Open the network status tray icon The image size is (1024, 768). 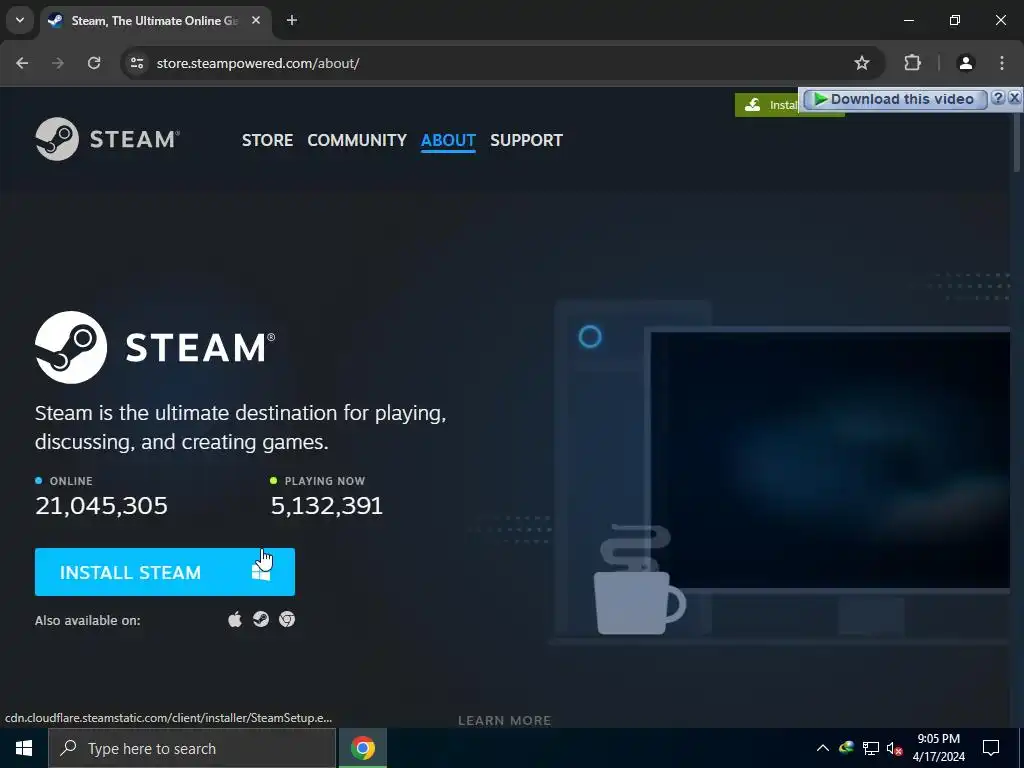(x=871, y=748)
